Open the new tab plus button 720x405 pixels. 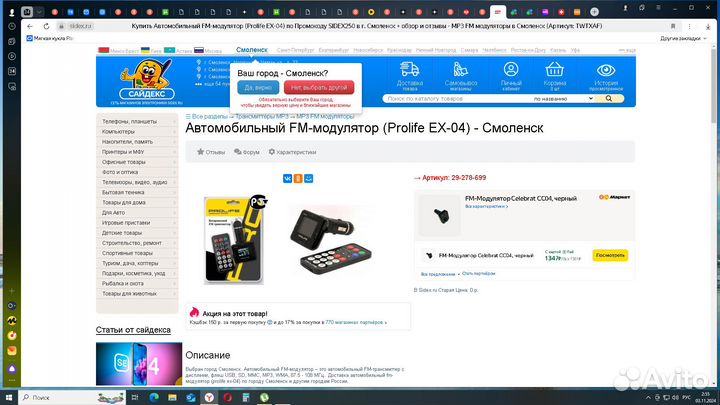click(x=594, y=11)
